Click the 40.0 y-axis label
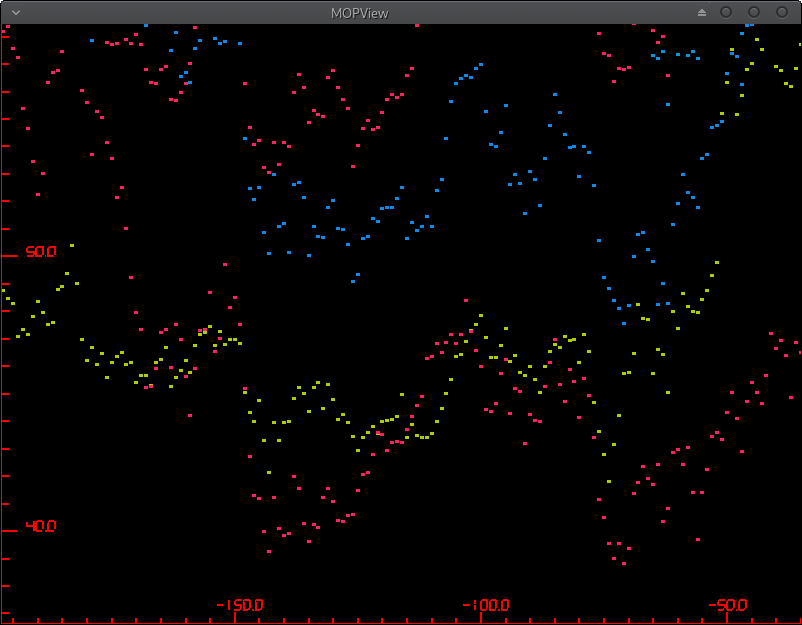Image resolution: width=802 pixels, height=625 pixels. pyautogui.click(x=39, y=527)
